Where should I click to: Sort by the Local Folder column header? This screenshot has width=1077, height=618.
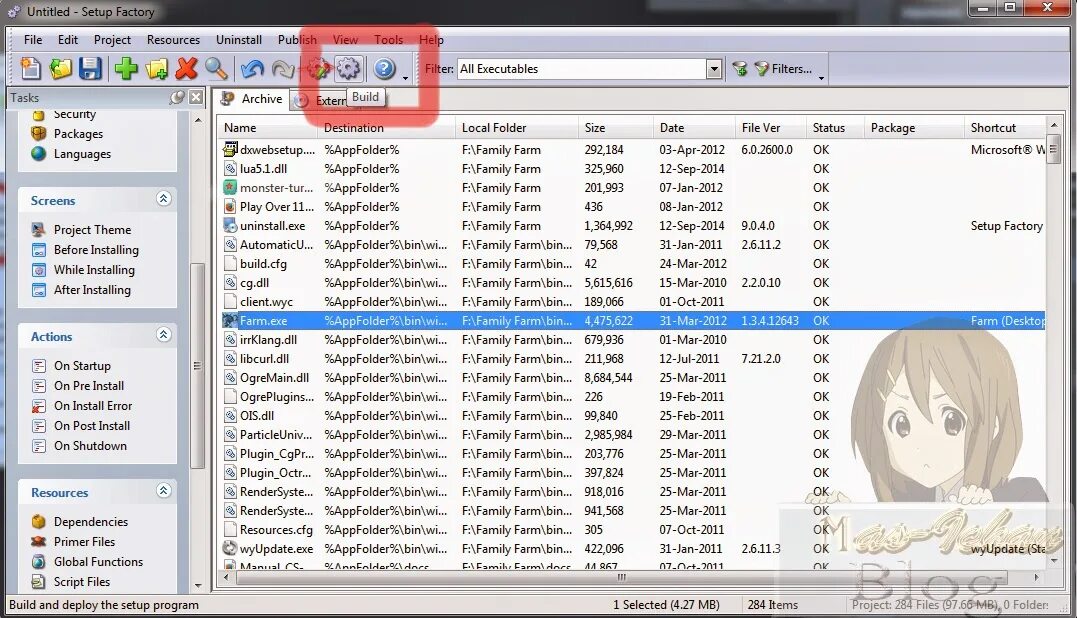tap(517, 128)
